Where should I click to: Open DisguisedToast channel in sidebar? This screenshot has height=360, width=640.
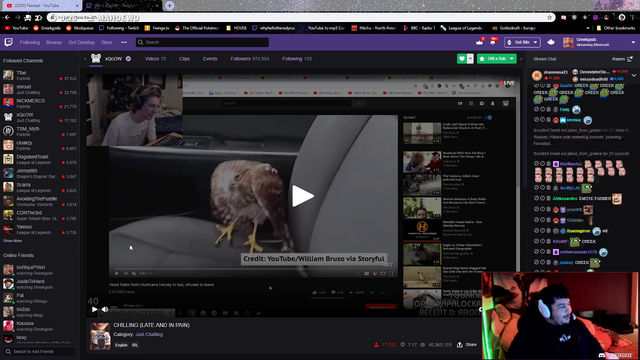point(40,159)
